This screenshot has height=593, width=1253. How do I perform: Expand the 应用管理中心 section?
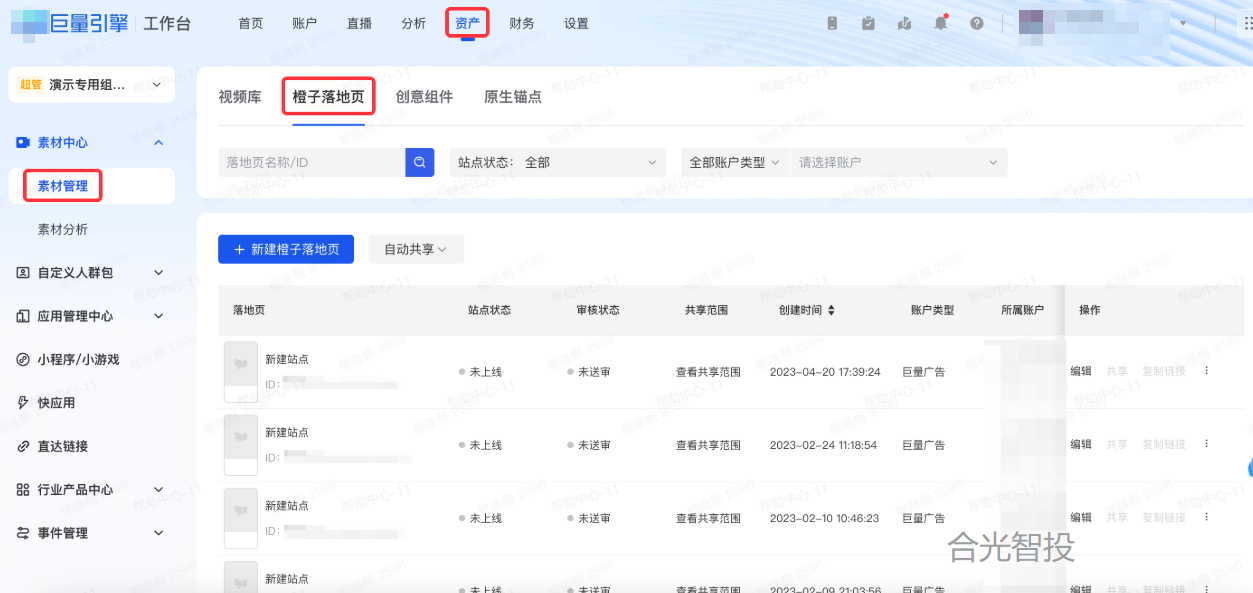tap(158, 316)
